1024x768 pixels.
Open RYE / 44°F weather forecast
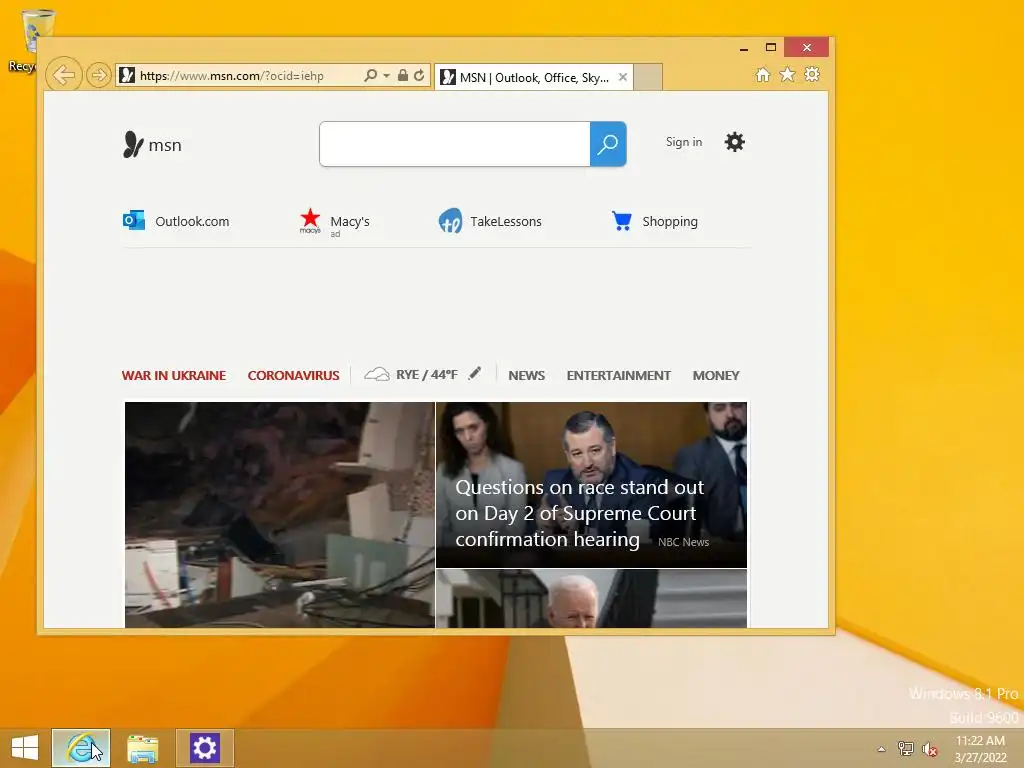[426, 375]
